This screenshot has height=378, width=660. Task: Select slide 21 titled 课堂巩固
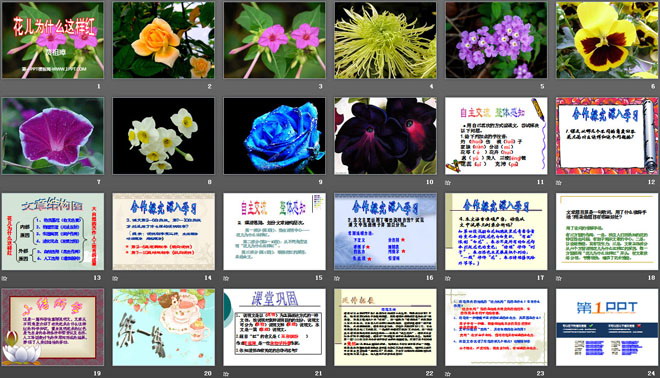coord(274,327)
